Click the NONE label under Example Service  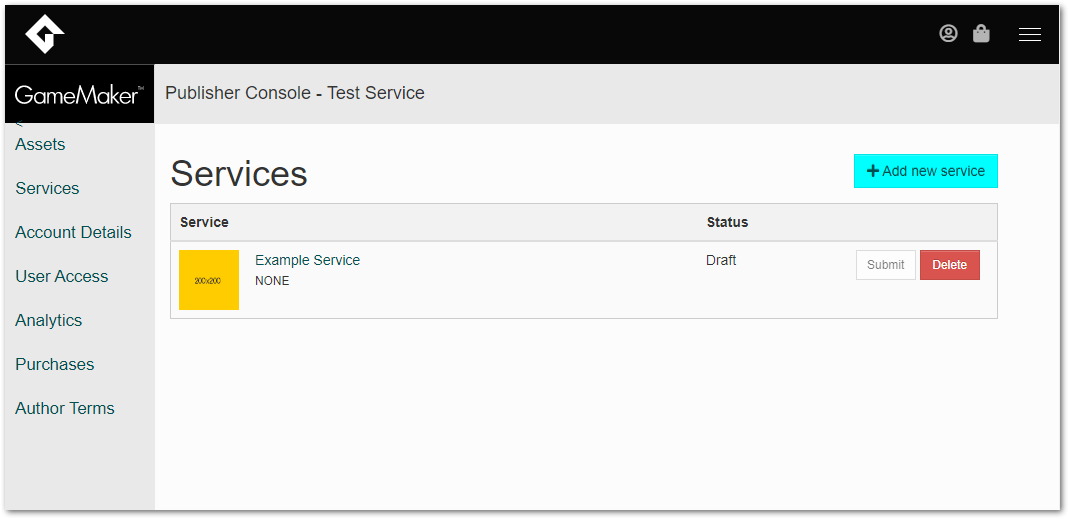coord(272,281)
